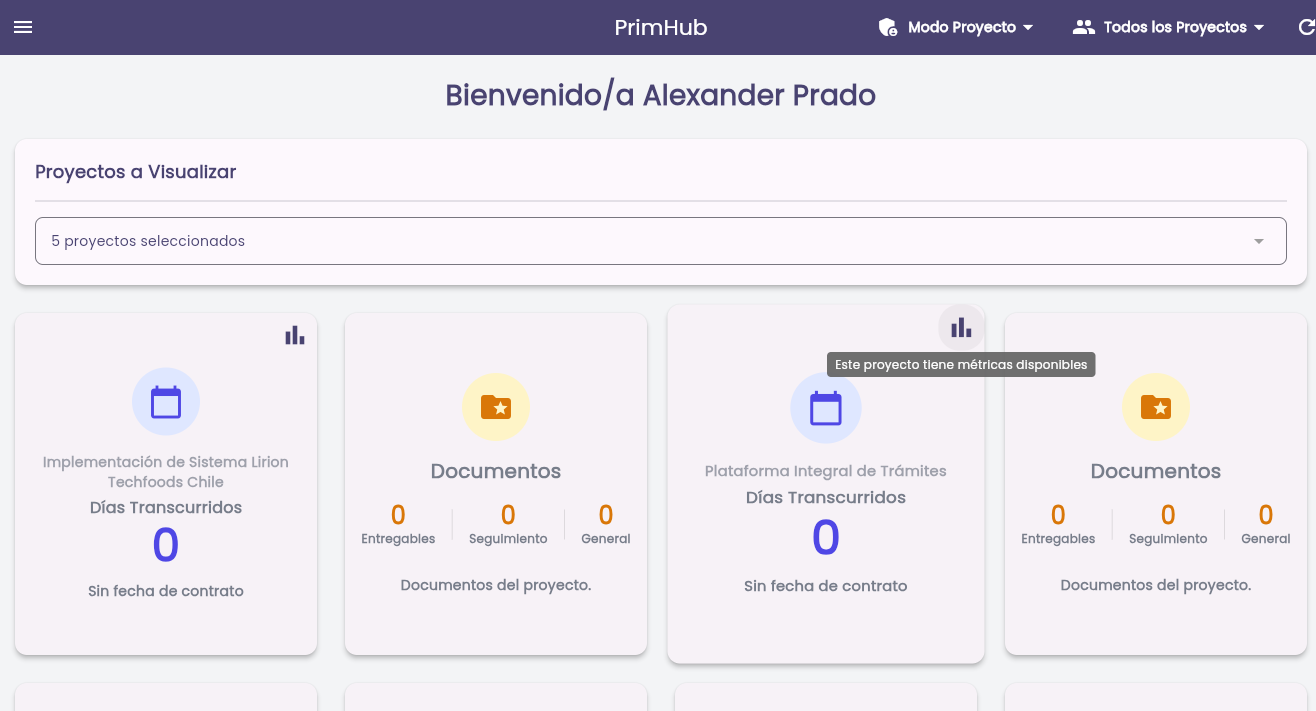This screenshot has width=1316, height=711.
Task: Click metrics bar chart icon on Plataforma Integral card
Action: coord(961,327)
